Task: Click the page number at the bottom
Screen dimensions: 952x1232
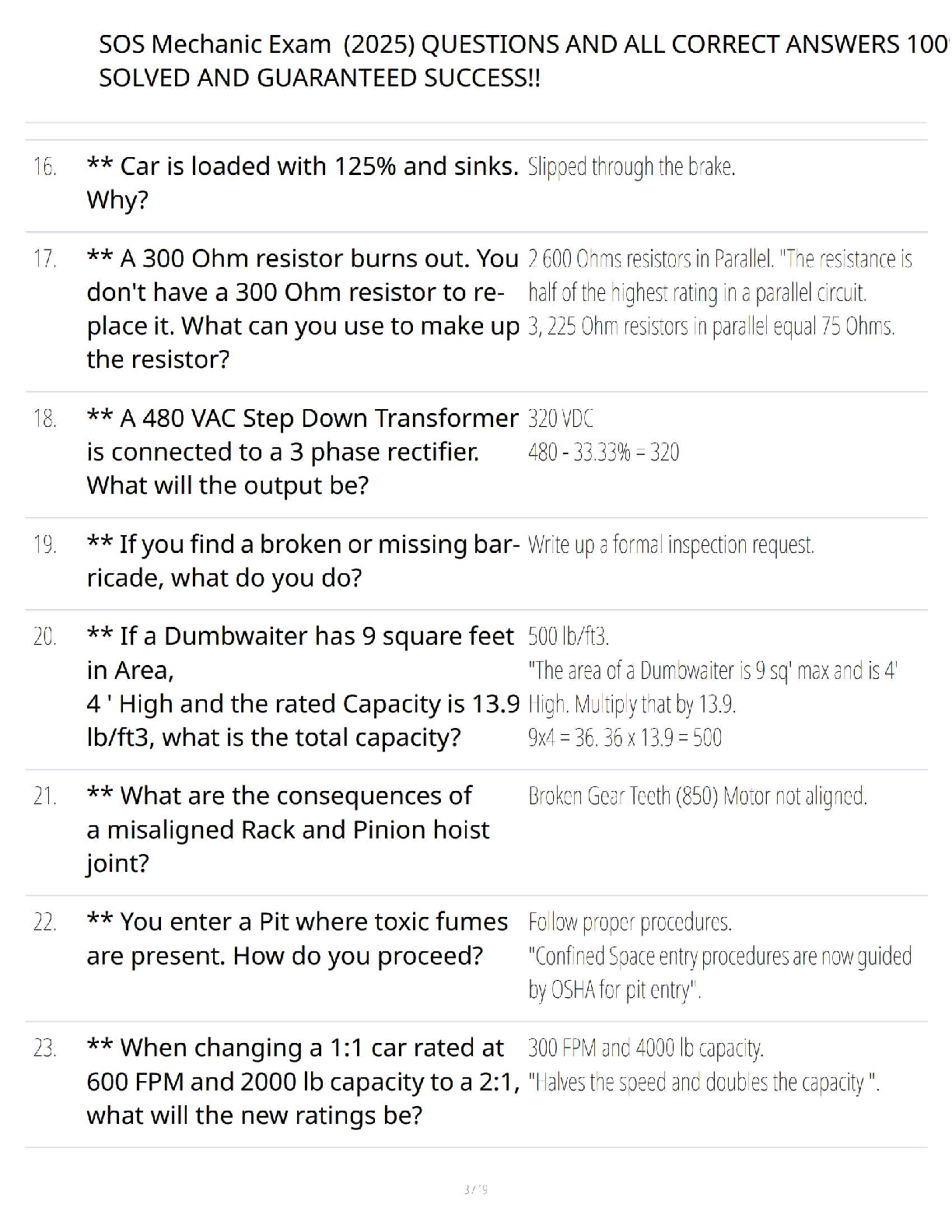Action: (475, 1189)
